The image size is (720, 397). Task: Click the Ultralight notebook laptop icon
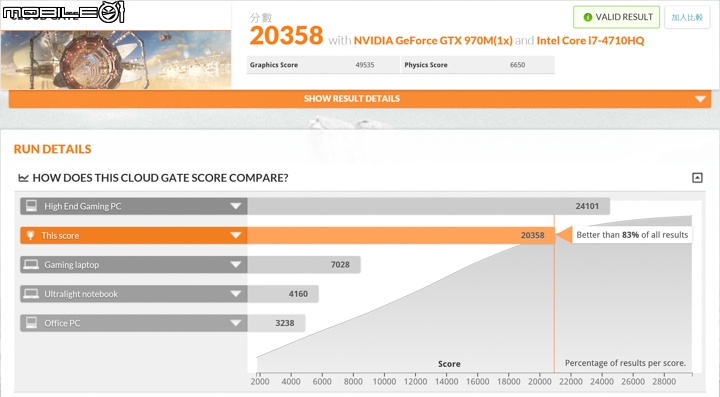click(31, 294)
